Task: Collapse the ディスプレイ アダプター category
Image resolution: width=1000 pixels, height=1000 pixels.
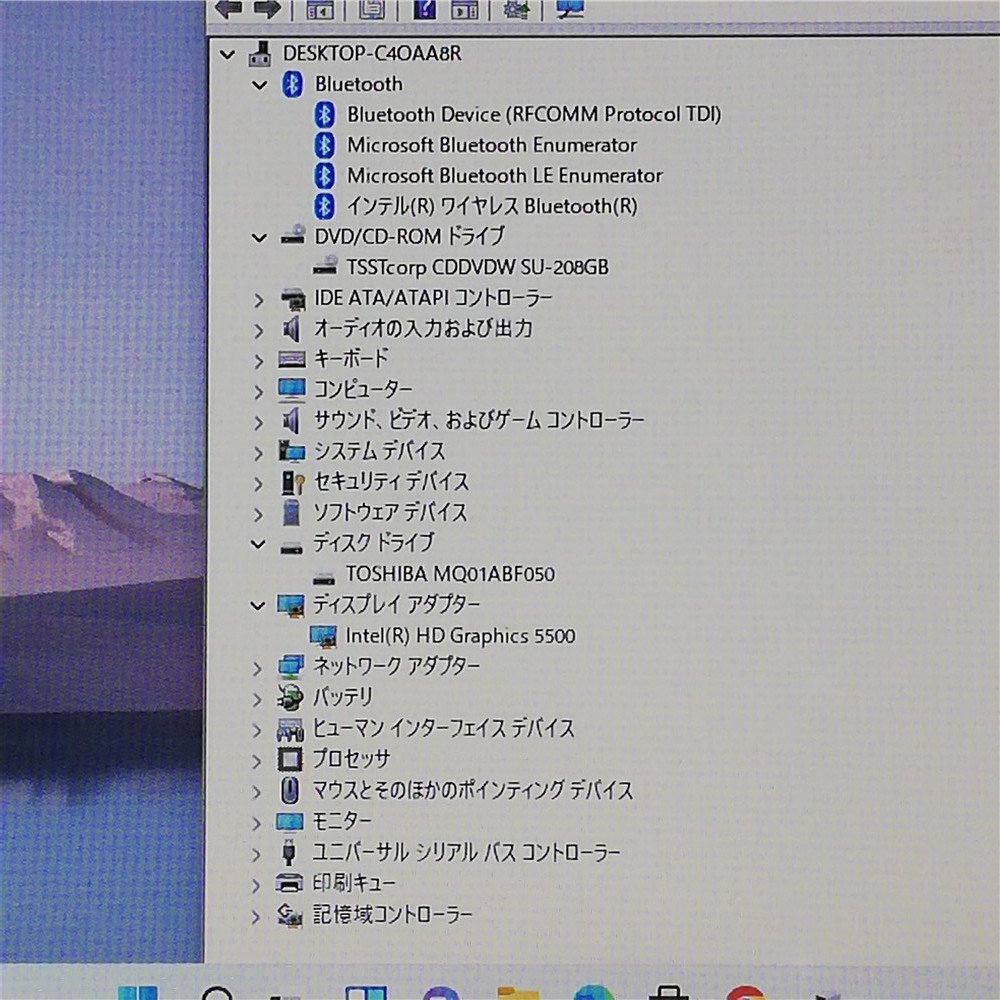Action: tap(259, 605)
